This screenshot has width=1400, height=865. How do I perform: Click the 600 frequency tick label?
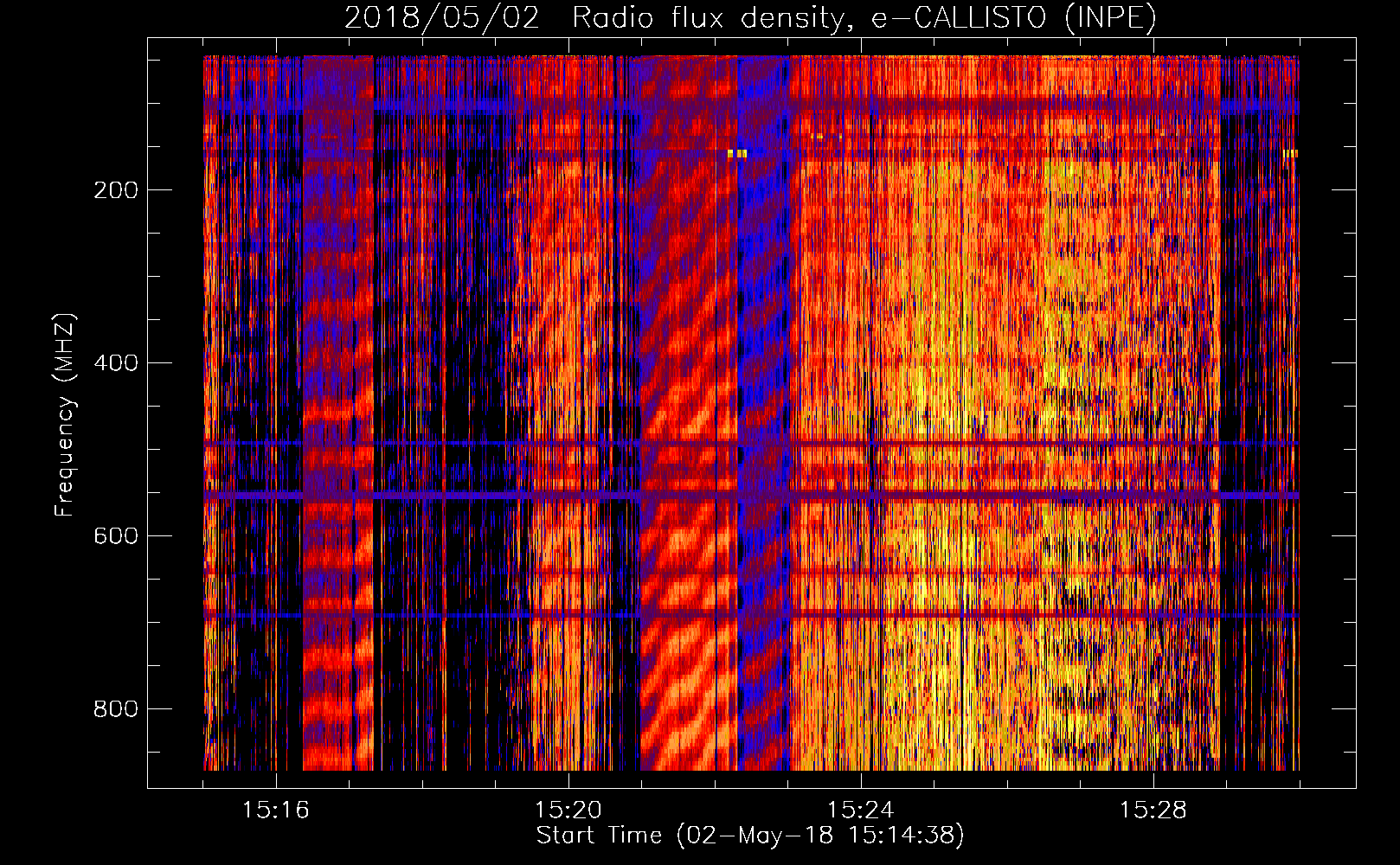[x=116, y=536]
